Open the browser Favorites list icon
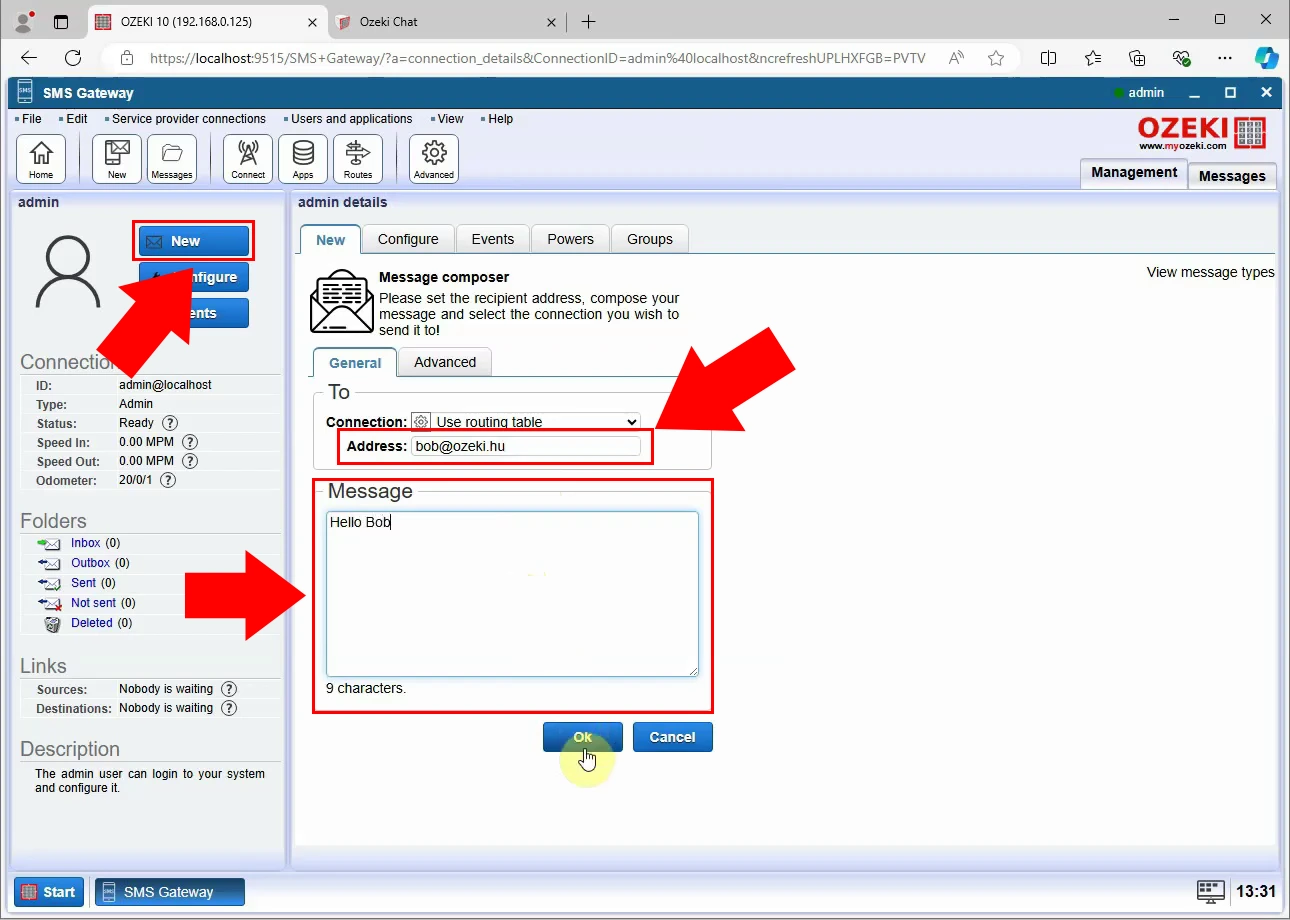Viewport: 1290px width, 920px height. pos(1093,58)
